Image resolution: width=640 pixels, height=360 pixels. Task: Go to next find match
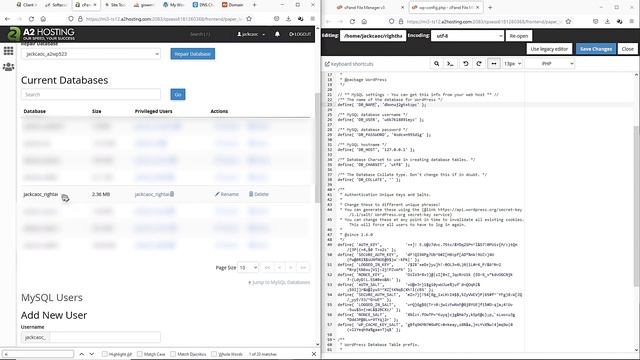91,354
